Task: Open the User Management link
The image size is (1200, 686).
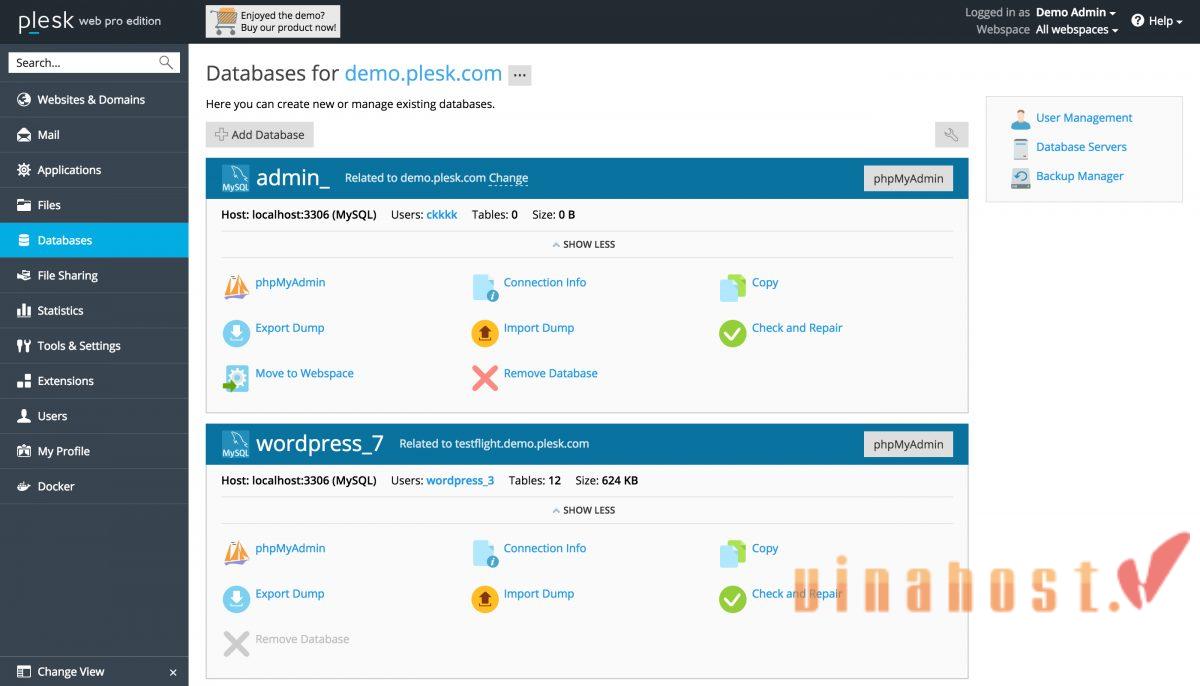Action: [x=1084, y=118]
